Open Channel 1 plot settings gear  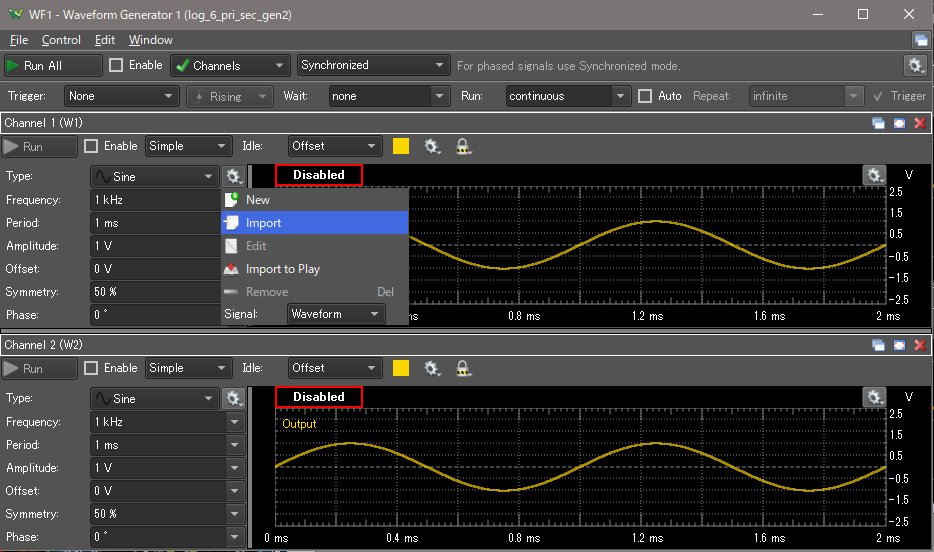point(874,175)
